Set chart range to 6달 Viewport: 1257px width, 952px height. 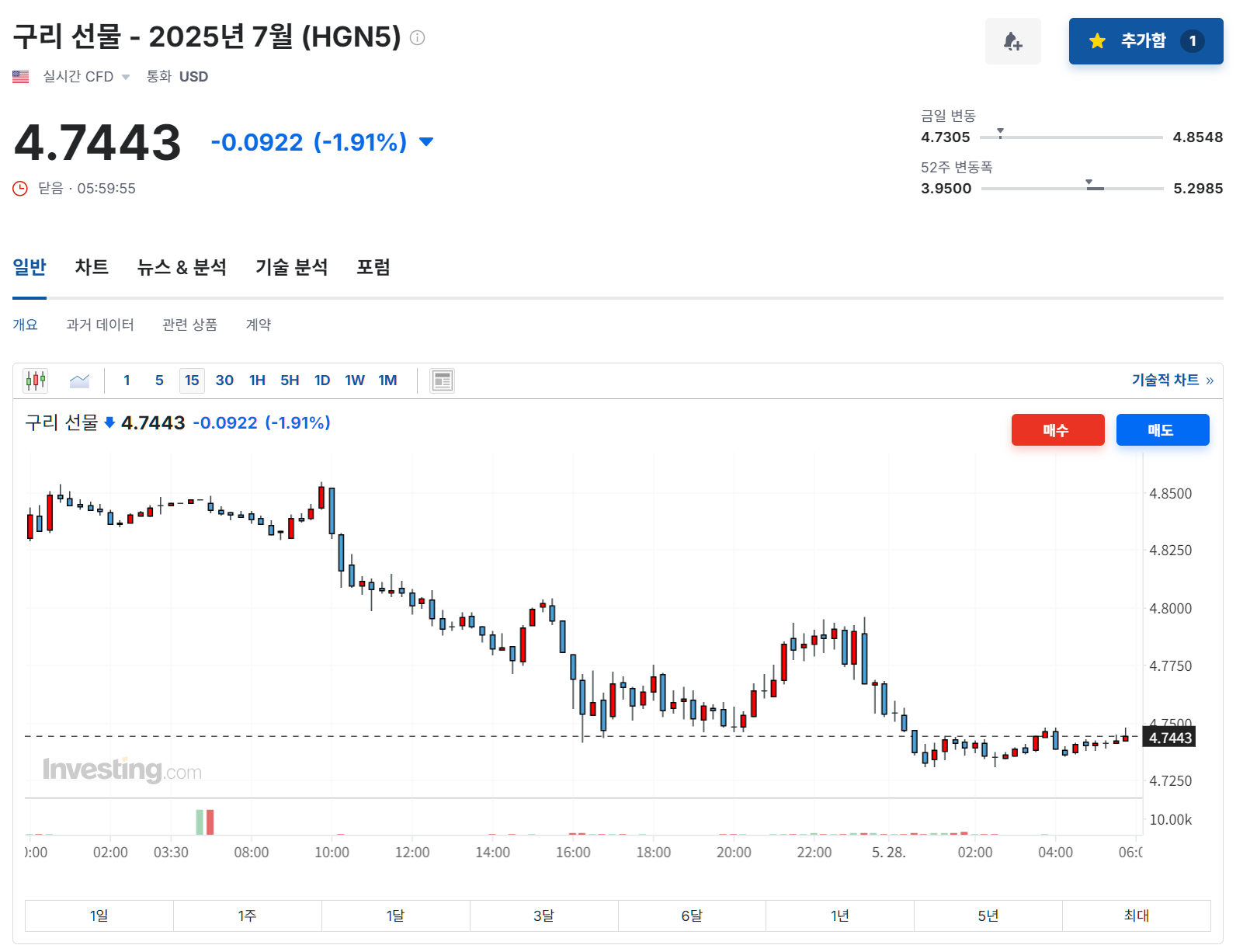[692, 916]
